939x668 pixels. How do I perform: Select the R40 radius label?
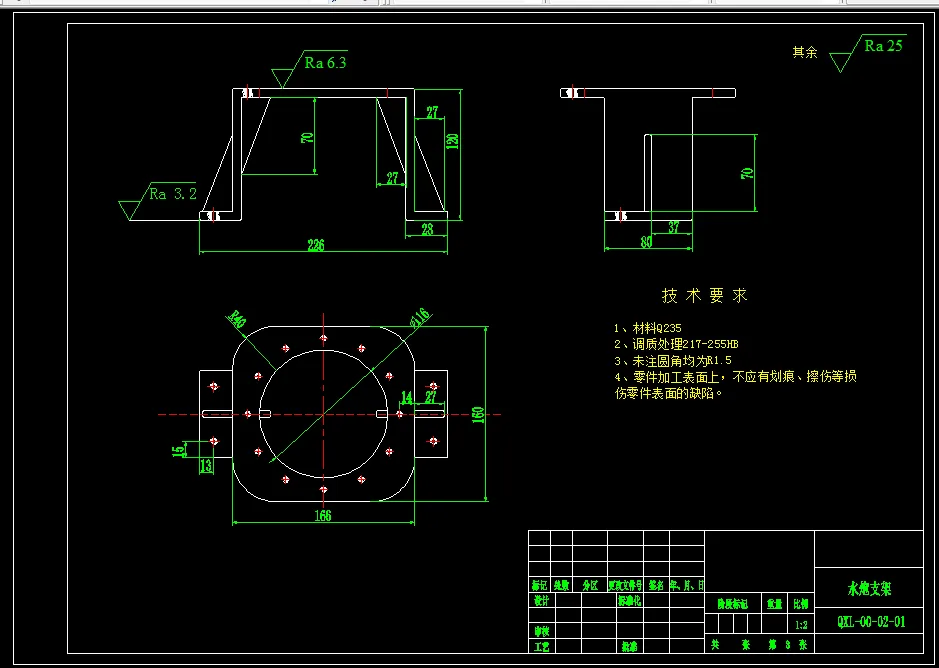tap(237, 319)
